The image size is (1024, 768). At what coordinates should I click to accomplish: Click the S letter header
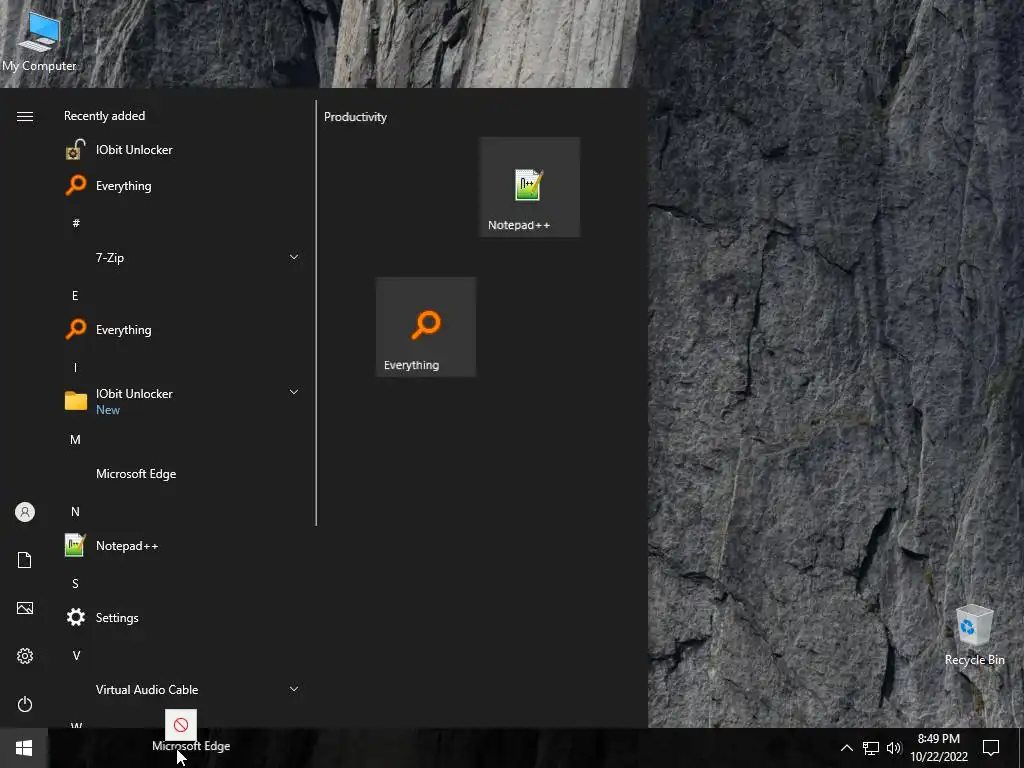(75, 584)
